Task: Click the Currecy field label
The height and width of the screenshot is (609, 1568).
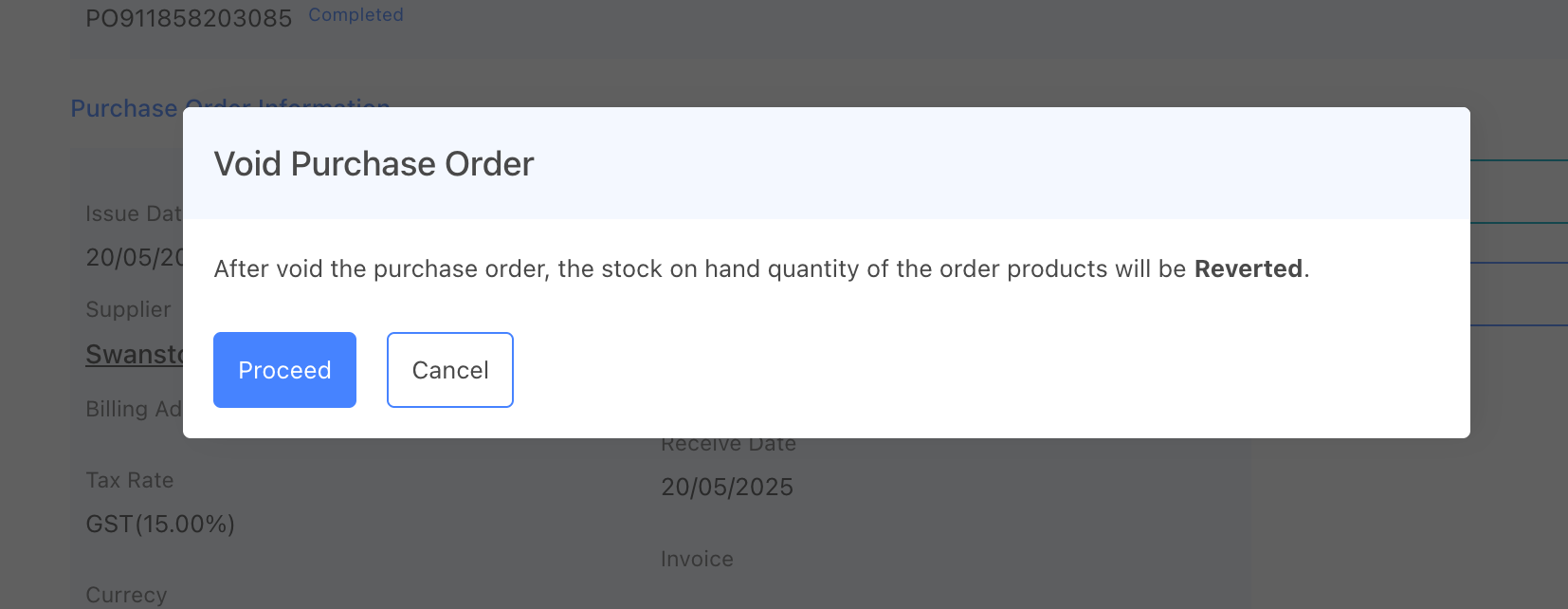Action: point(126,595)
